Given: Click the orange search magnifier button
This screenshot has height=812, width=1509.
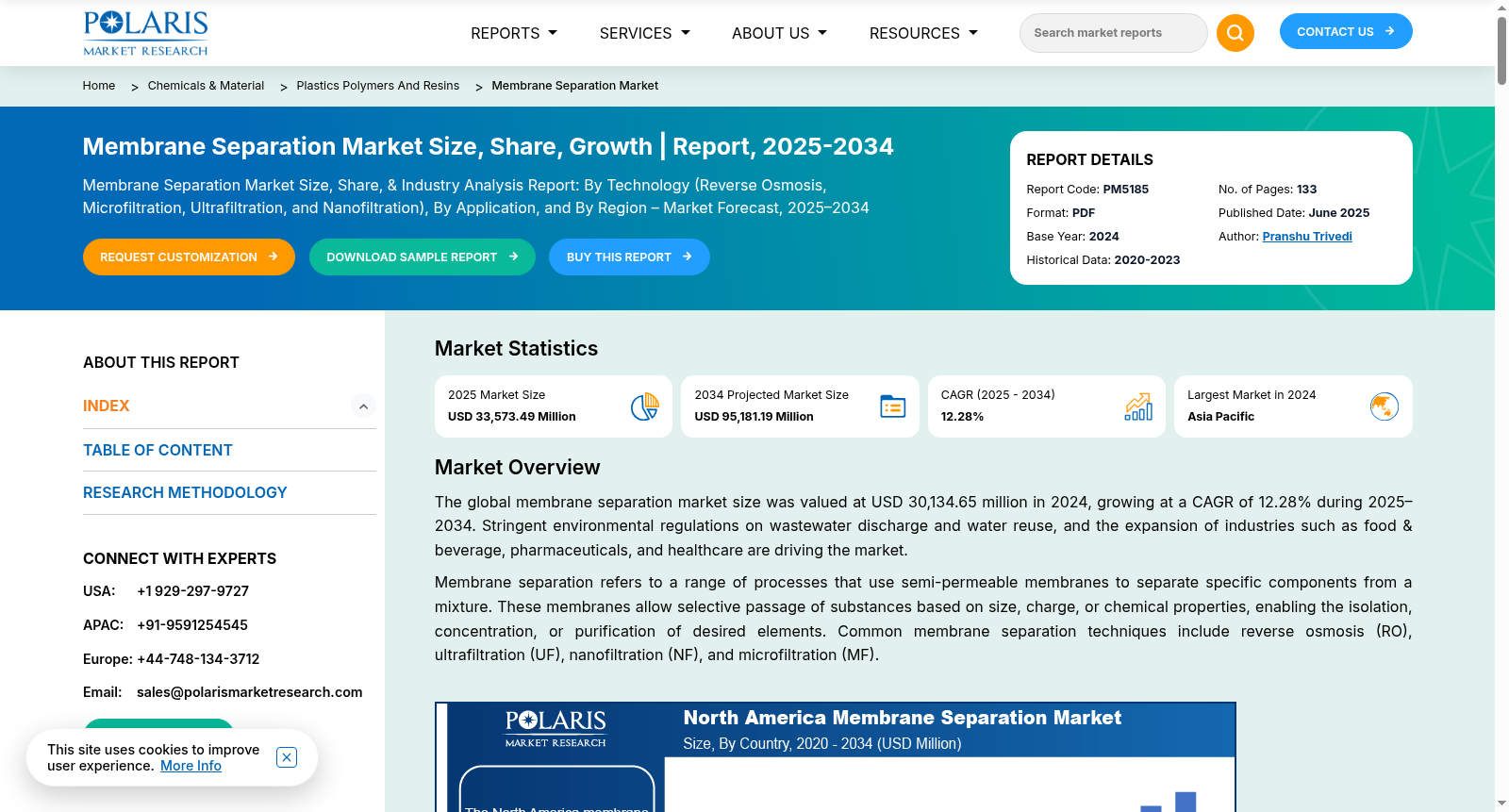Looking at the screenshot, I should [x=1235, y=33].
